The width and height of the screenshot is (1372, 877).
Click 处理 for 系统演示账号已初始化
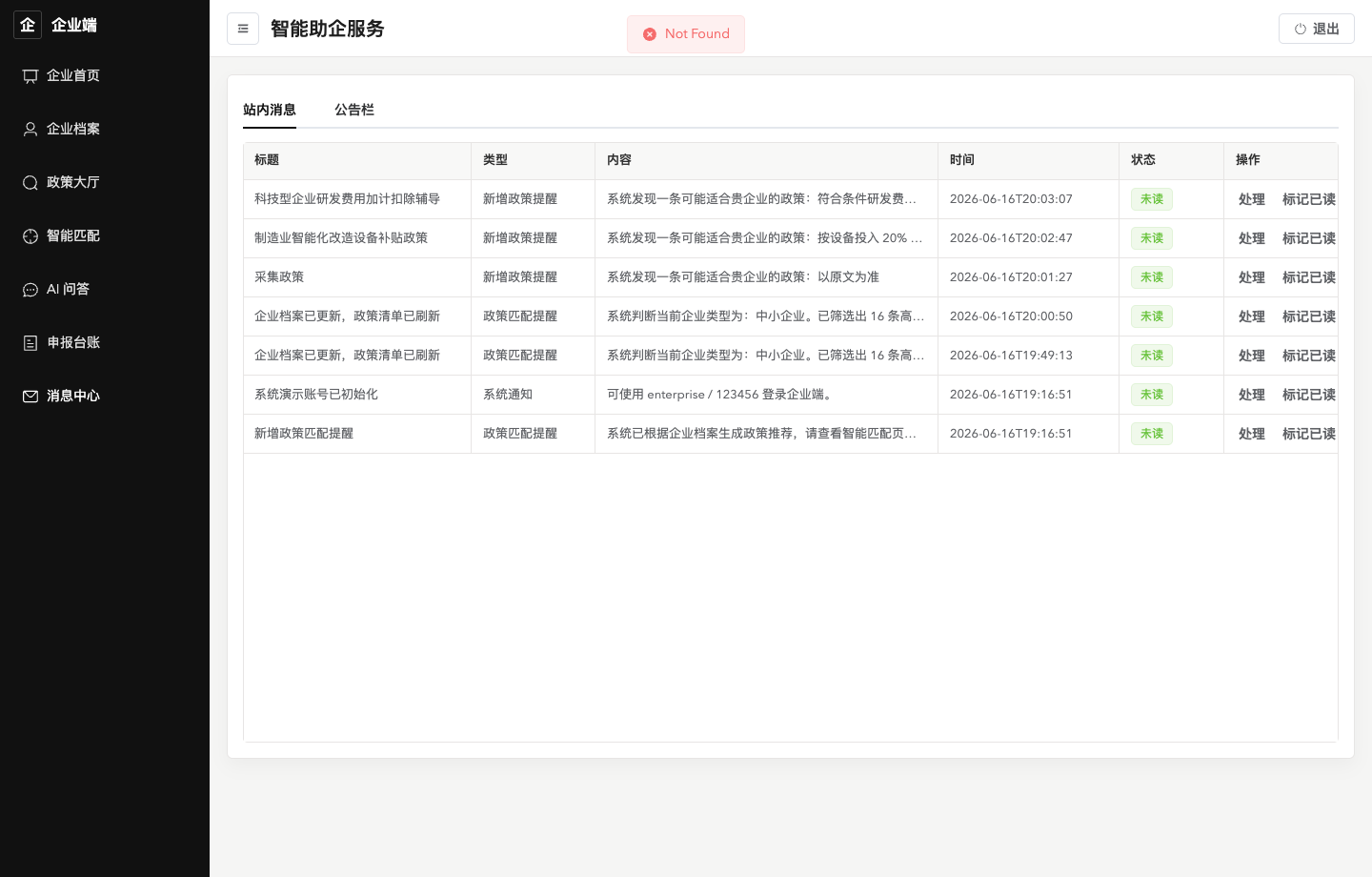coord(1251,395)
